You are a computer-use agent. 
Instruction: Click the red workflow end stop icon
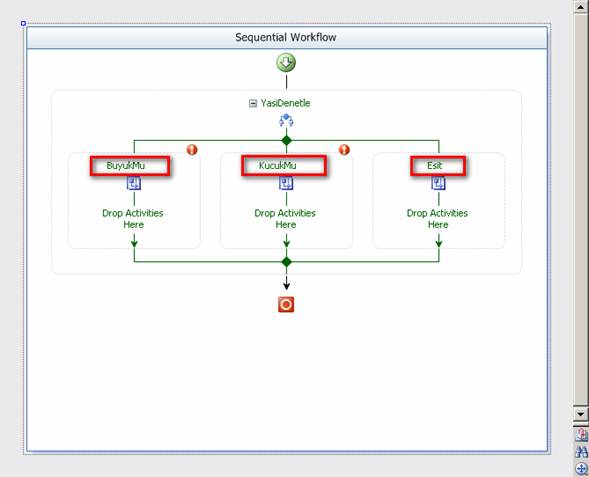click(286, 305)
